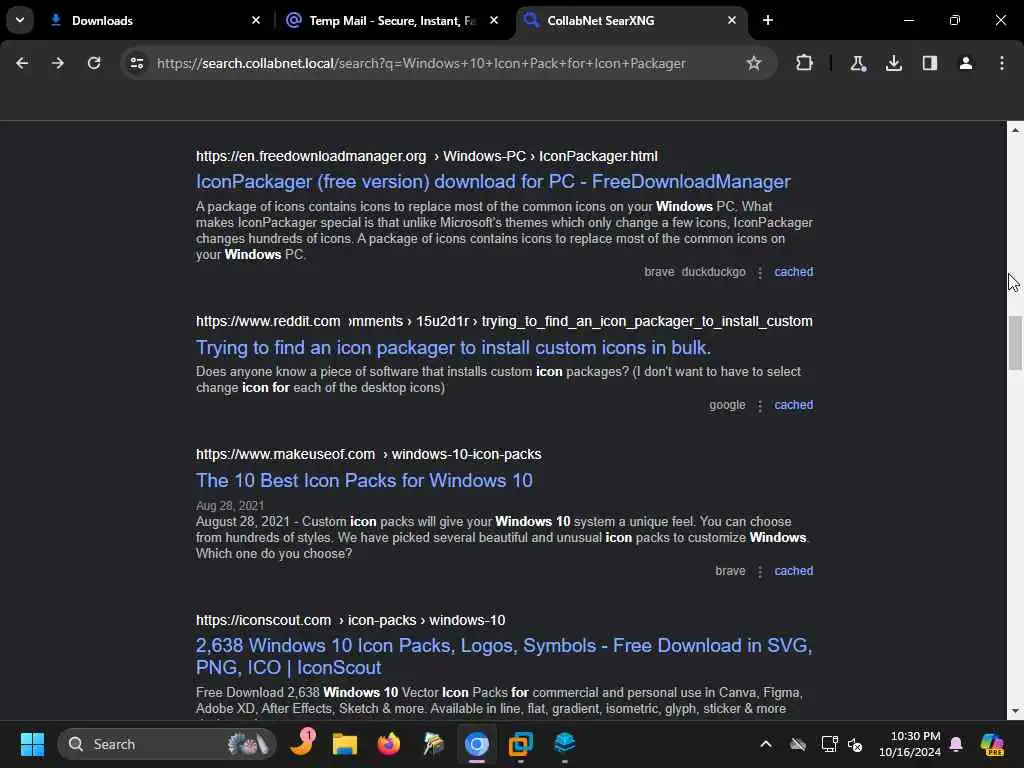This screenshot has height=768, width=1024.
Task: Go back to the previous page
Action: 22,63
